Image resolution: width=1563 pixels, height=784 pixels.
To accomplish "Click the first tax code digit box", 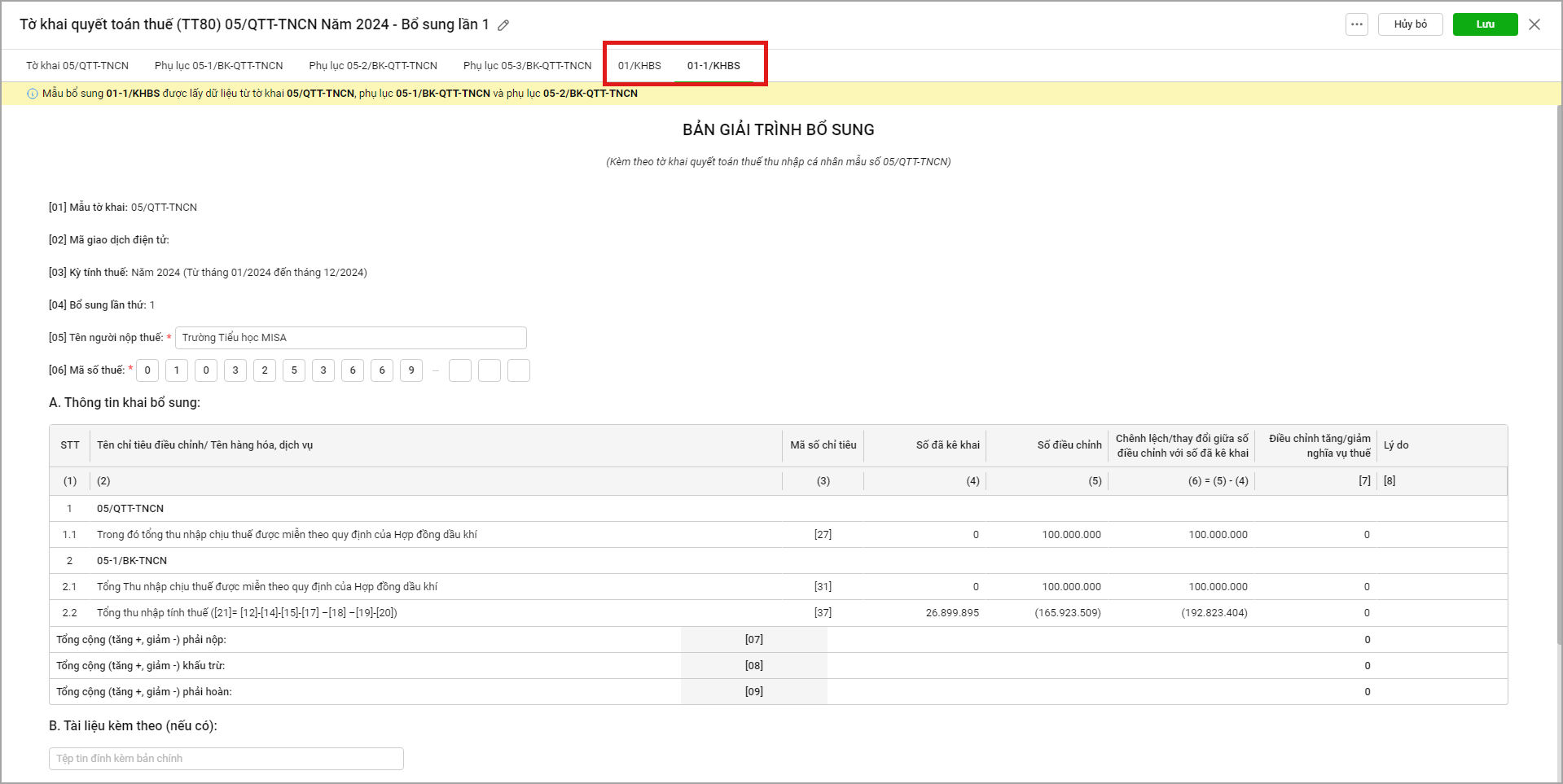I will [x=147, y=370].
